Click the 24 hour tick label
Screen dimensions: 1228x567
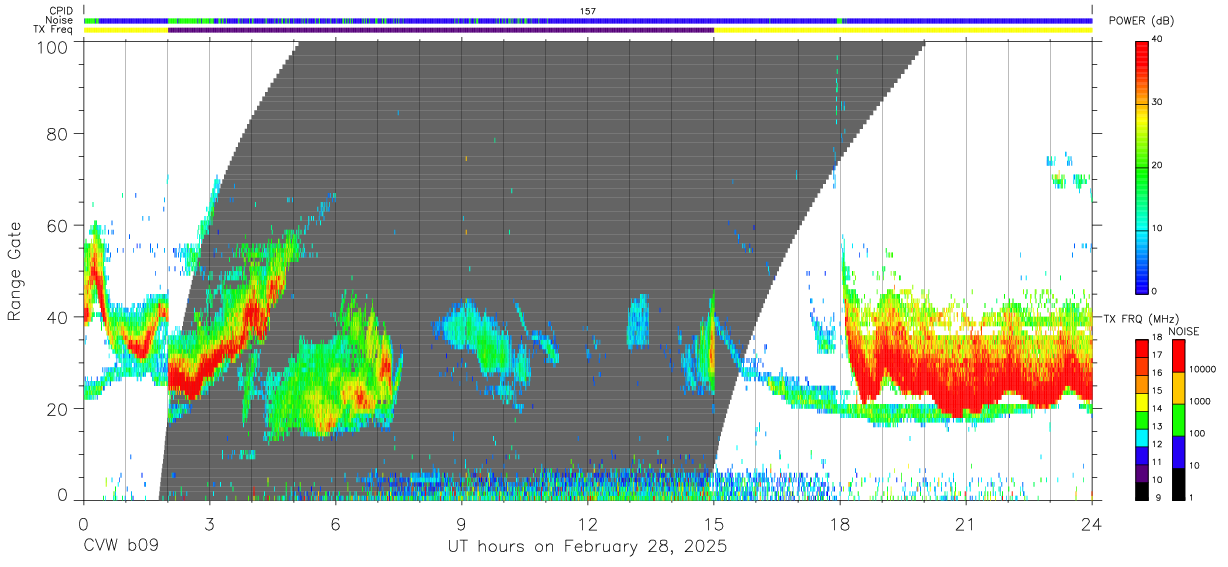coord(1092,524)
